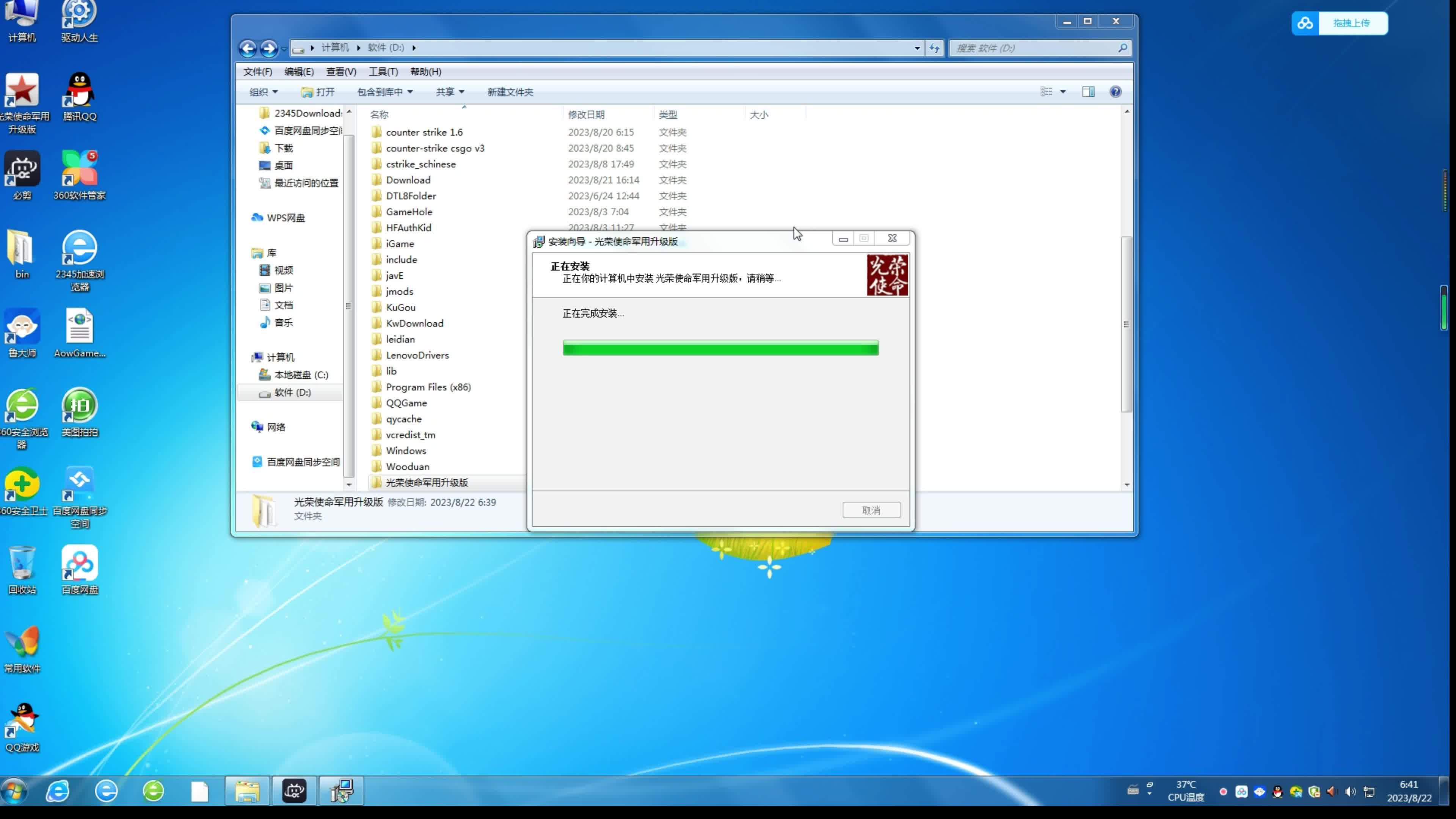The height and width of the screenshot is (819, 1456).
Task: Open the 共享 dropdown in toolbar
Action: click(x=450, y=91)
